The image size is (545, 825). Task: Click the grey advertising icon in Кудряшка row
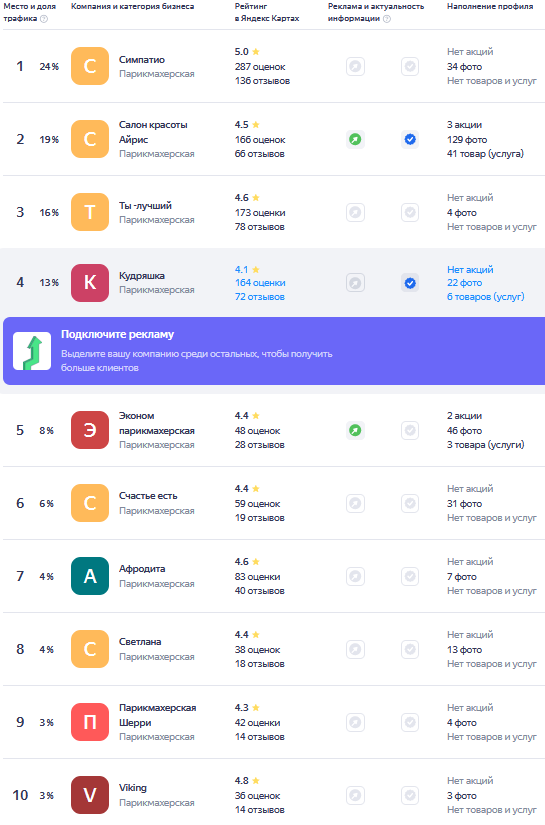[x=356, y=283]
